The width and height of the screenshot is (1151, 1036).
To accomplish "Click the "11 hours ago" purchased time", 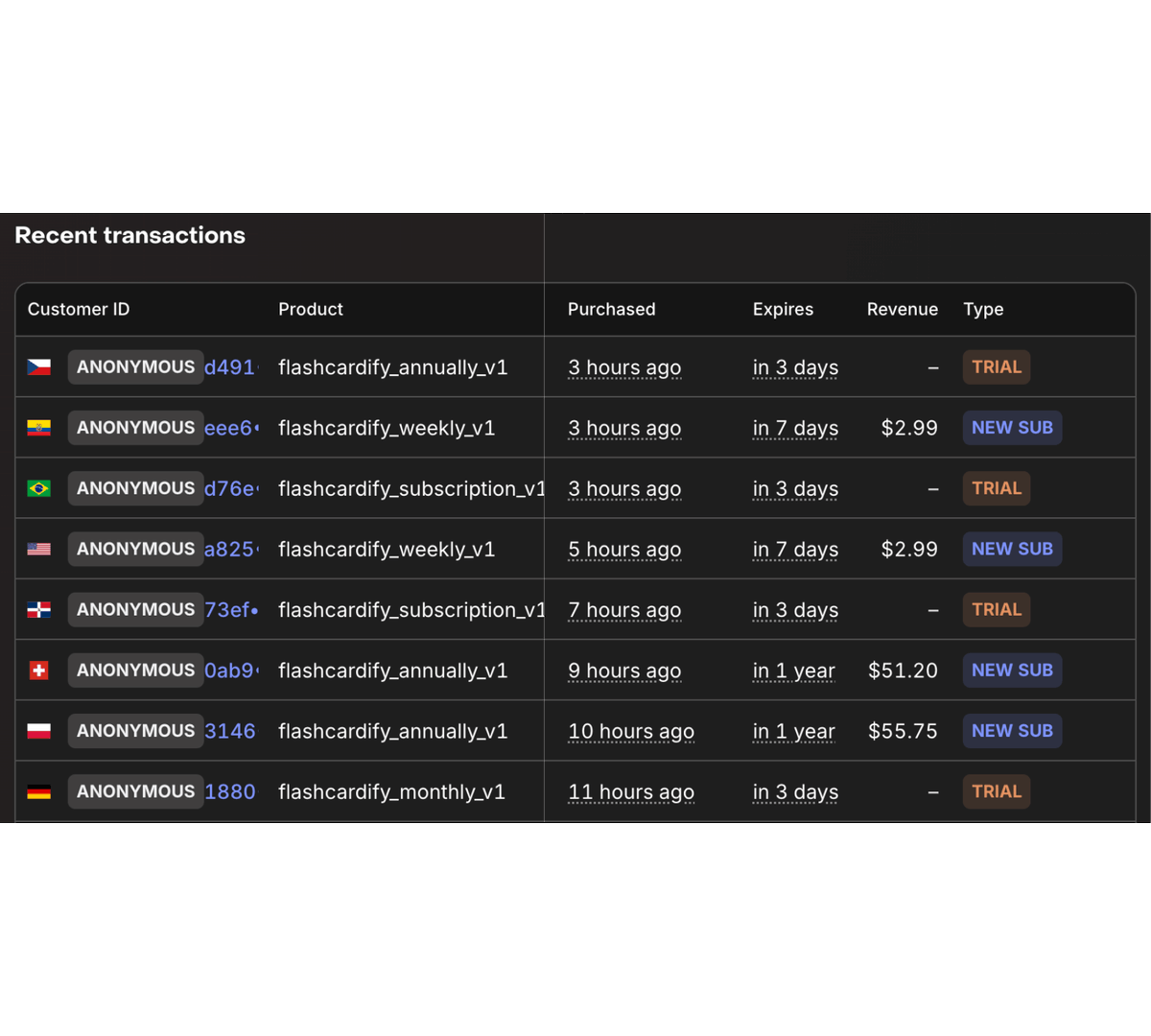I will [x=631, y=792].
